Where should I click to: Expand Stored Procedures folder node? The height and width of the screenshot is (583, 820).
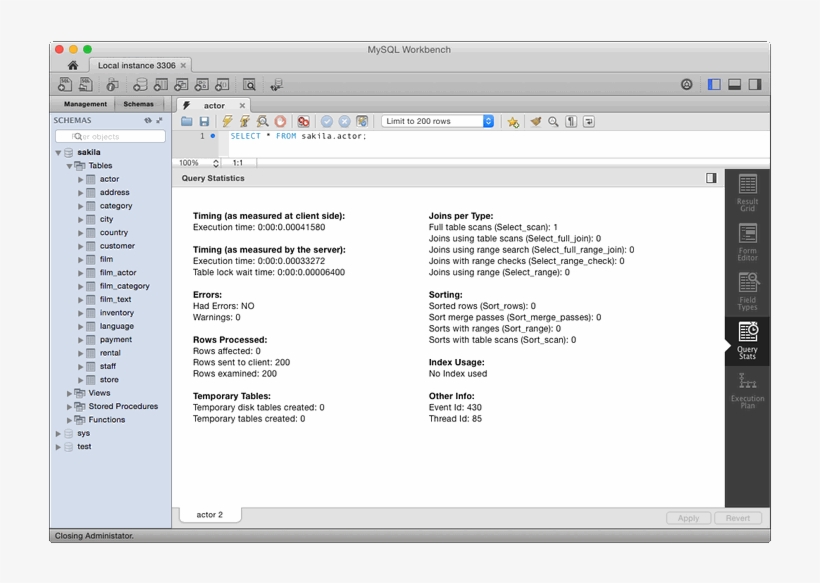click(x=69, y=406)
